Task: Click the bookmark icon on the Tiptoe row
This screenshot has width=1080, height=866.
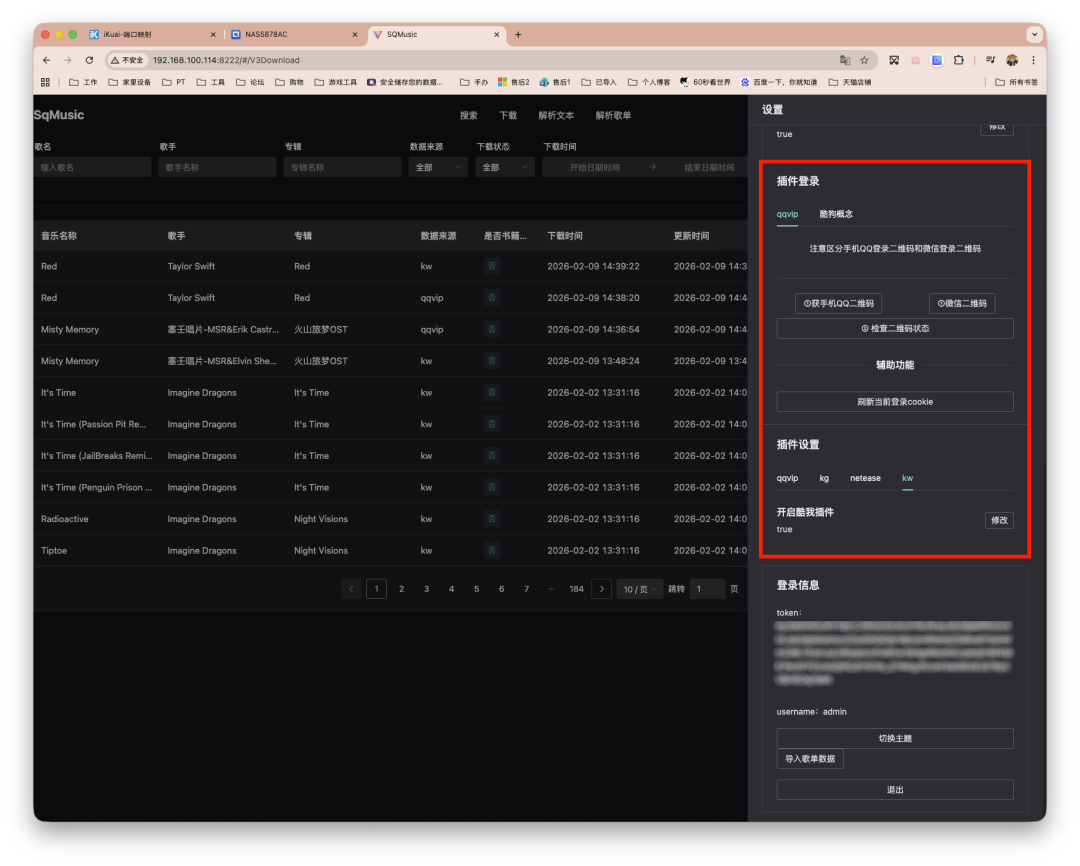Action: [491, 550]
